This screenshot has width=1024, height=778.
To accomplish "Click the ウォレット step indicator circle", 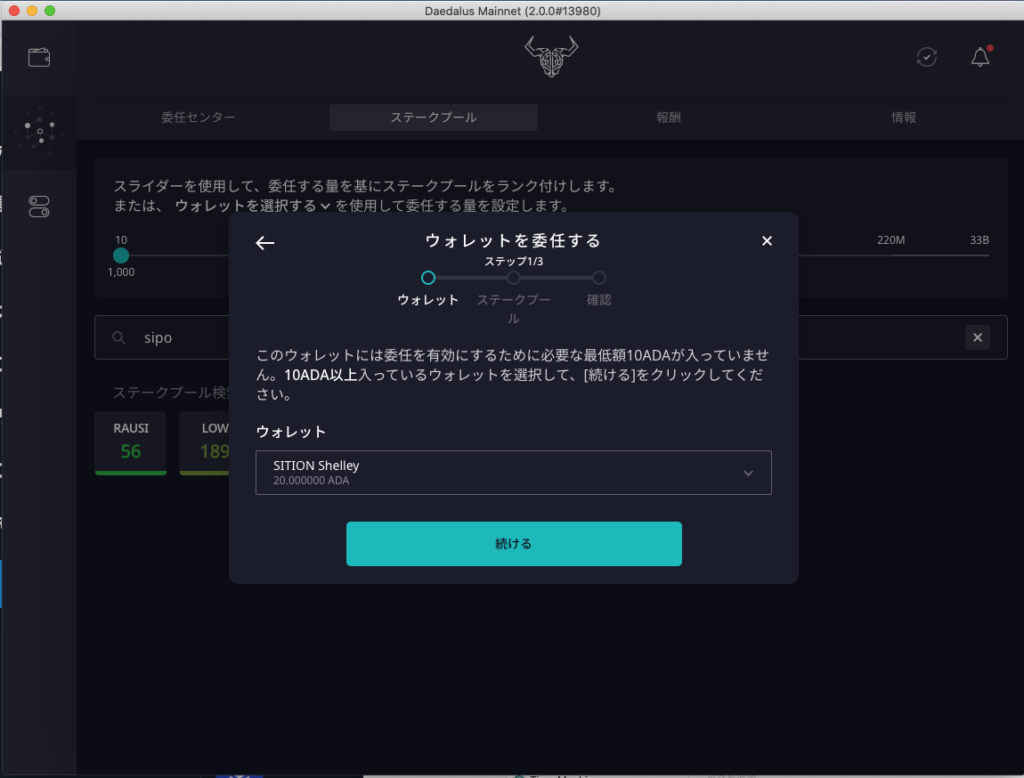I will coord(428,278).
